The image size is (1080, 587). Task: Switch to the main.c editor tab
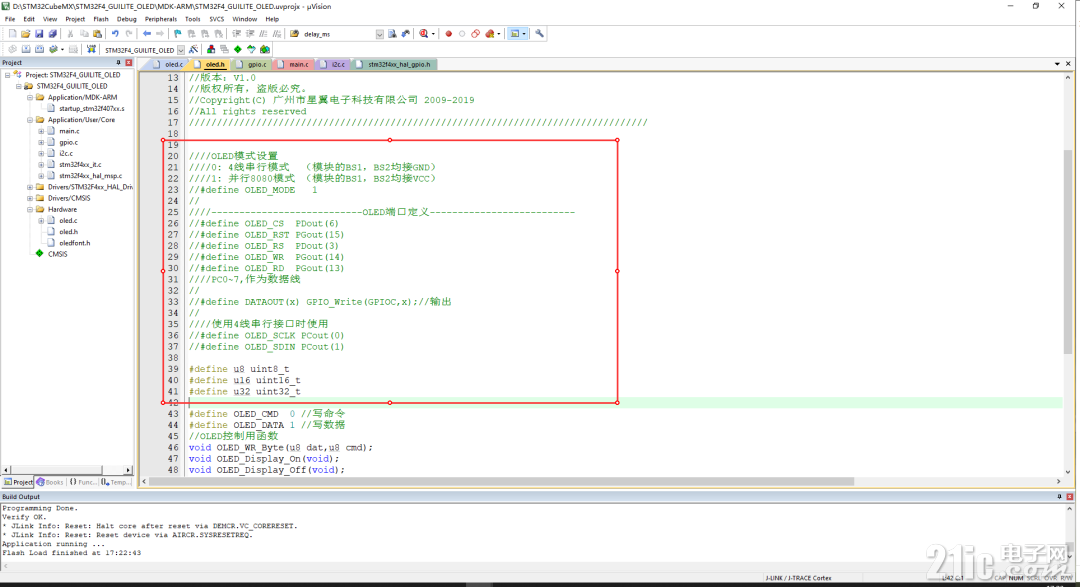[293, 64]
